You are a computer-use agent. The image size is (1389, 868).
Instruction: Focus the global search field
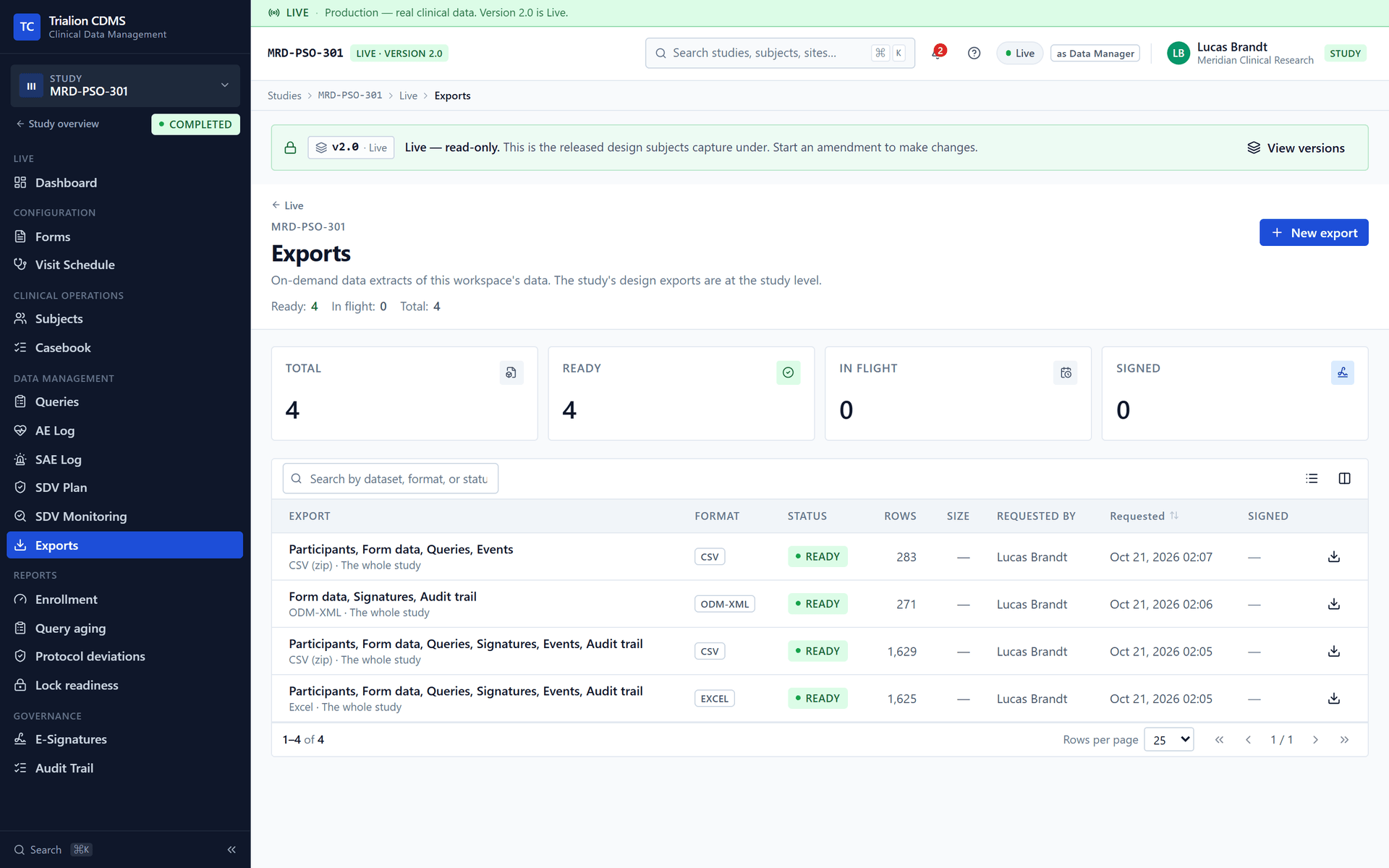780,53
